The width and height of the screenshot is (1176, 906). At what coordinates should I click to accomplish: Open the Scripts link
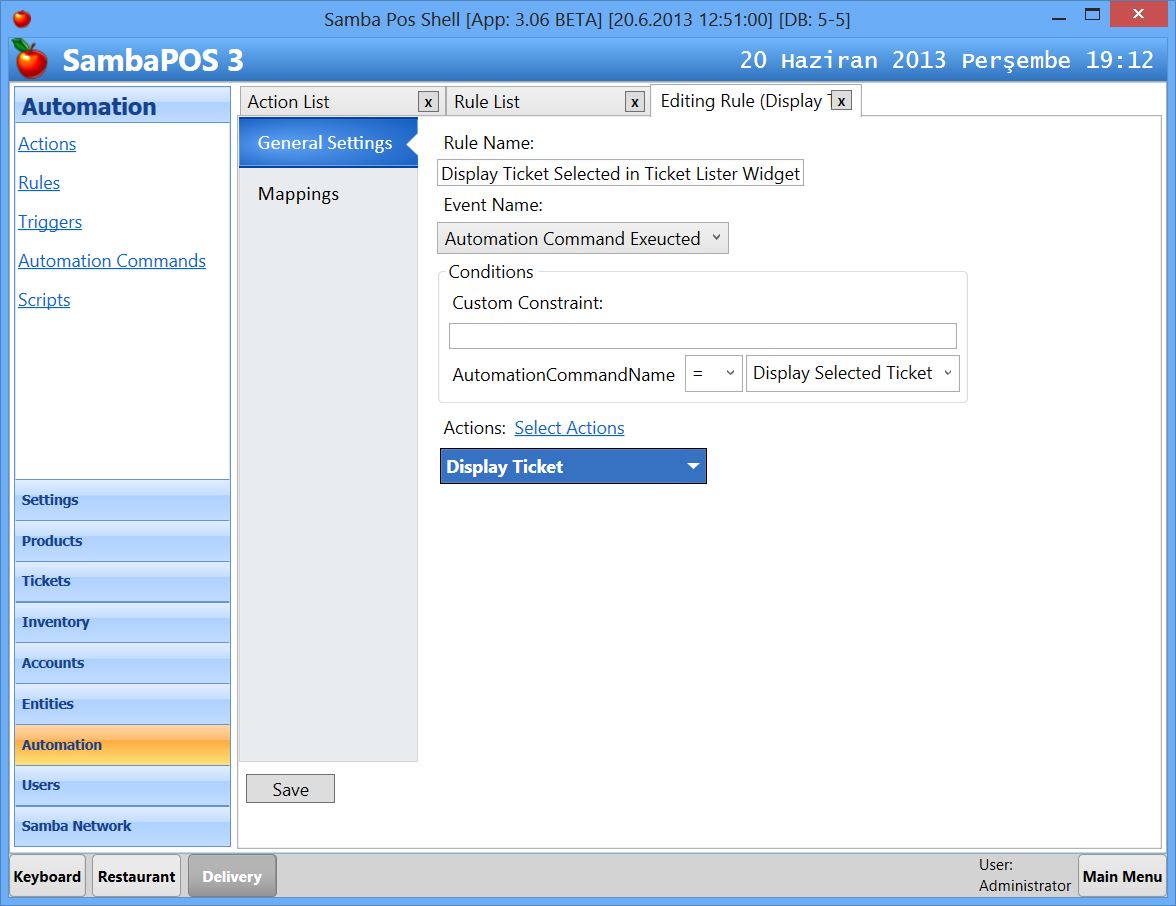(44, 299)
